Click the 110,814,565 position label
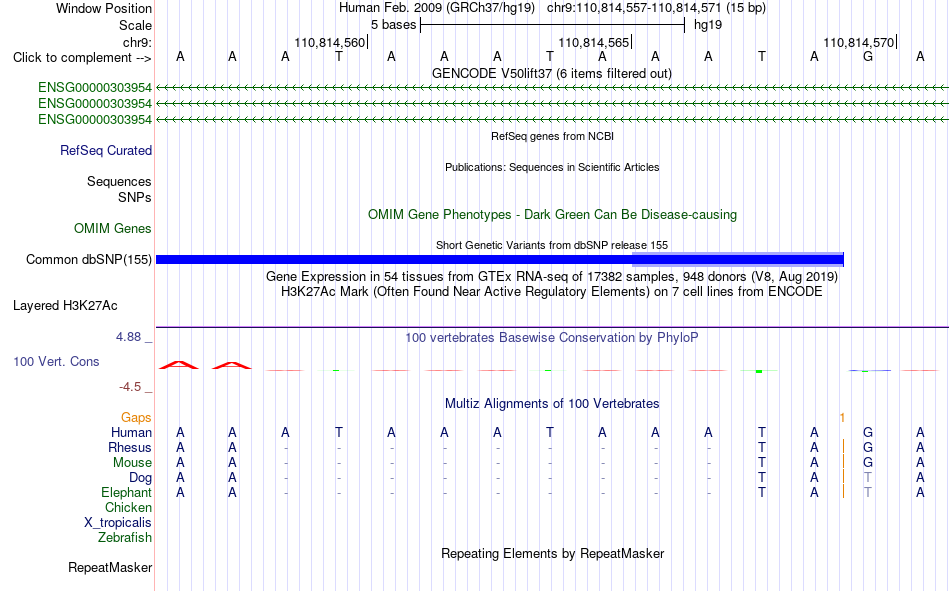The image size is (950, 591). click(x=594, y=42)
